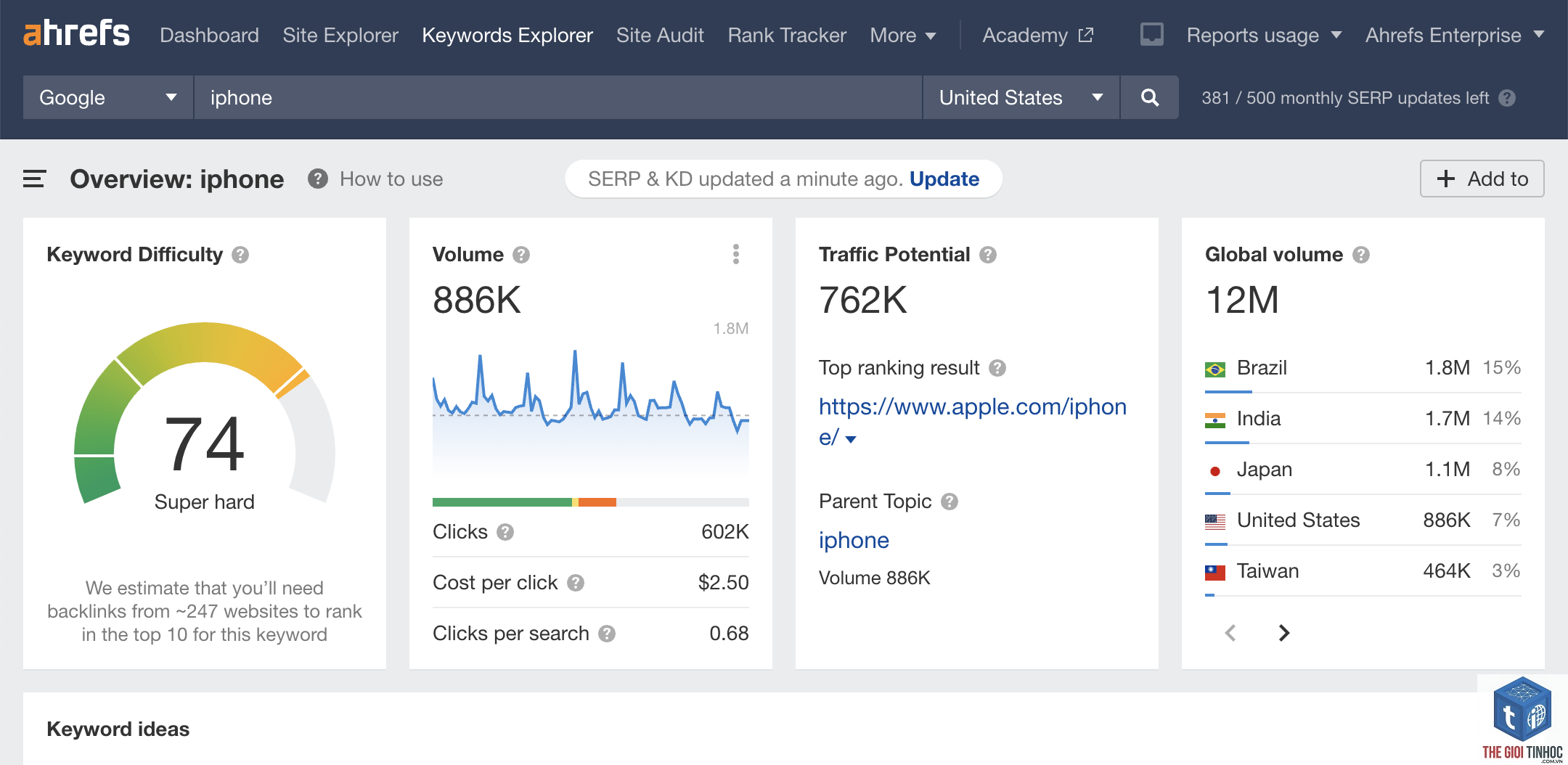Go to Site Explorer

(340, 35)
